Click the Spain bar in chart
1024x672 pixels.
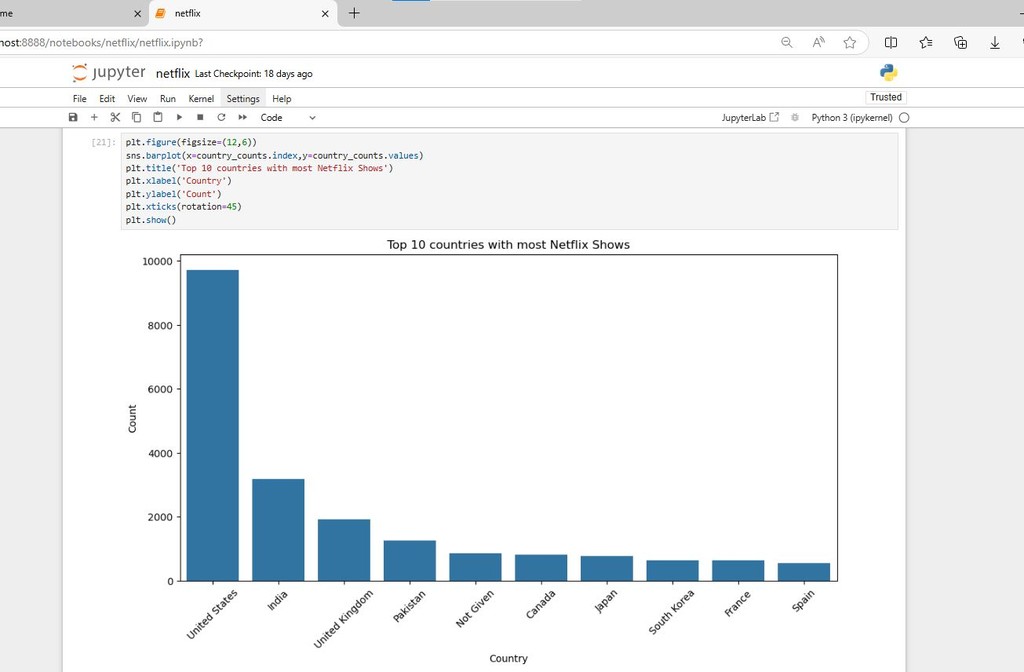[x=804, y=571]
